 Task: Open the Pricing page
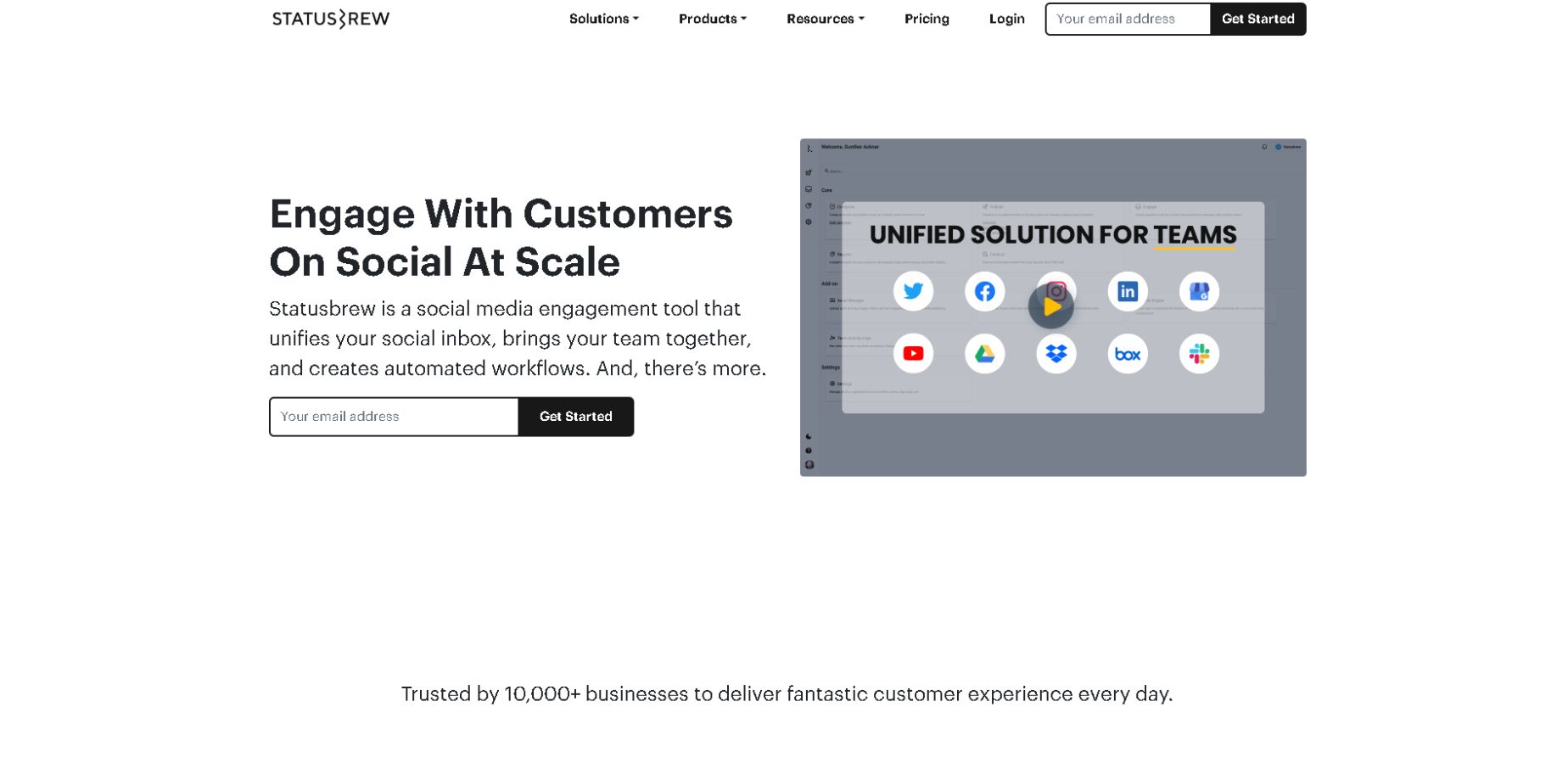(x=927, y=19)
